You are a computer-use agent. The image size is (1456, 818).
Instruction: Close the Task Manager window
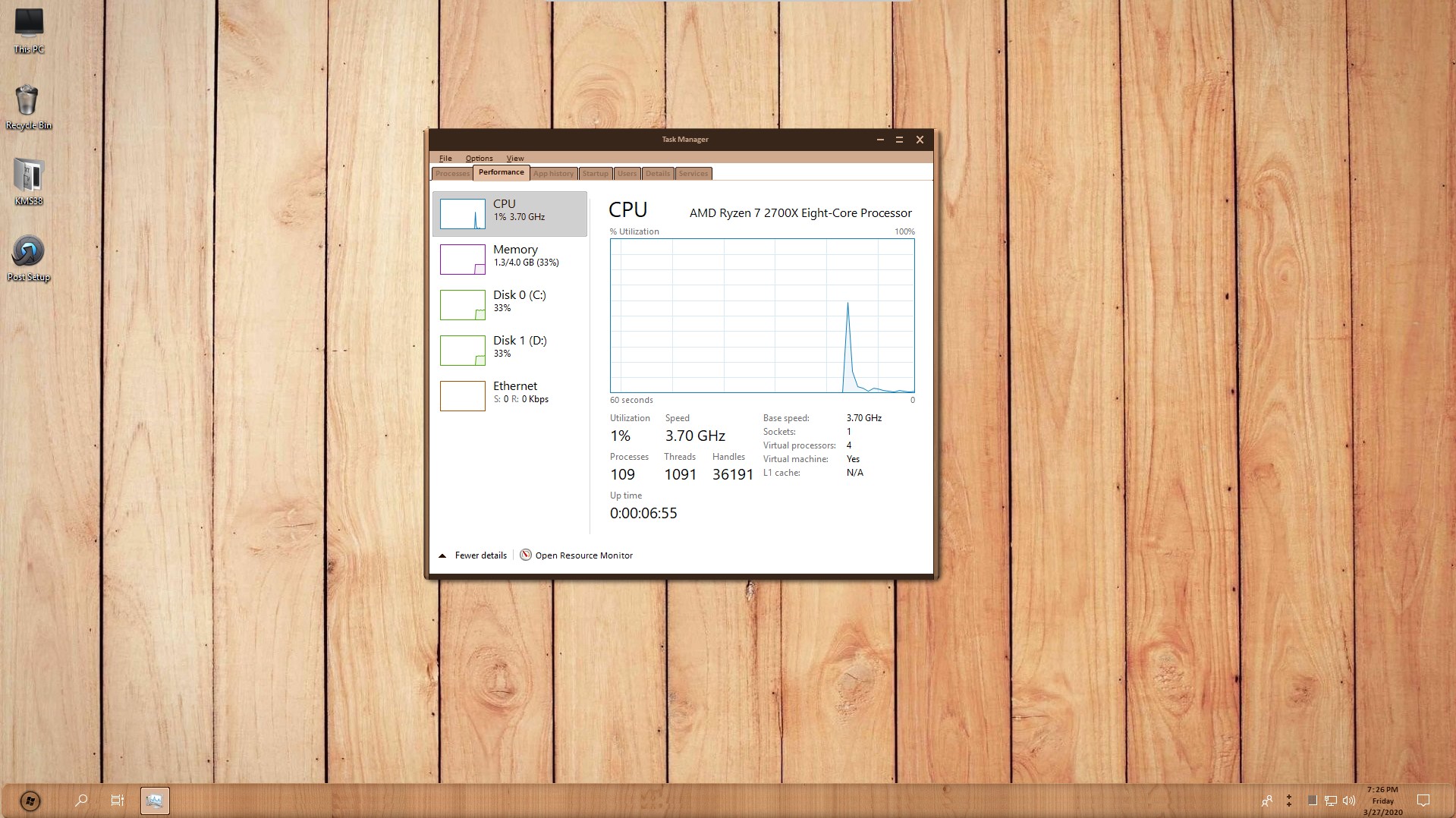[920, 140]
